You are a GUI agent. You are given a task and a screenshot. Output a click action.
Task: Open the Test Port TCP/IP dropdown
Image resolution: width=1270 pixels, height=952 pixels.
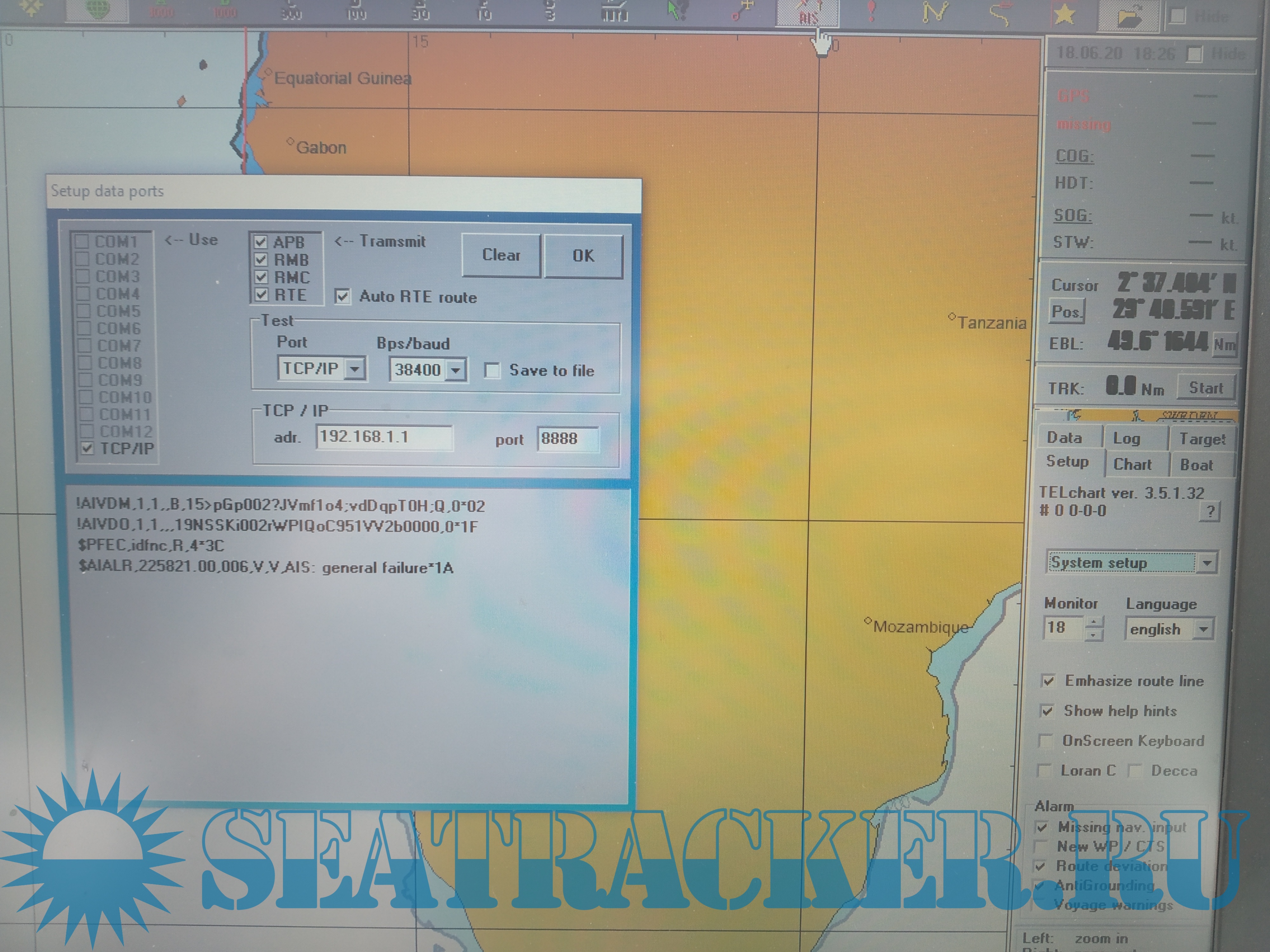pyautogui.click(x=355, y=369)
